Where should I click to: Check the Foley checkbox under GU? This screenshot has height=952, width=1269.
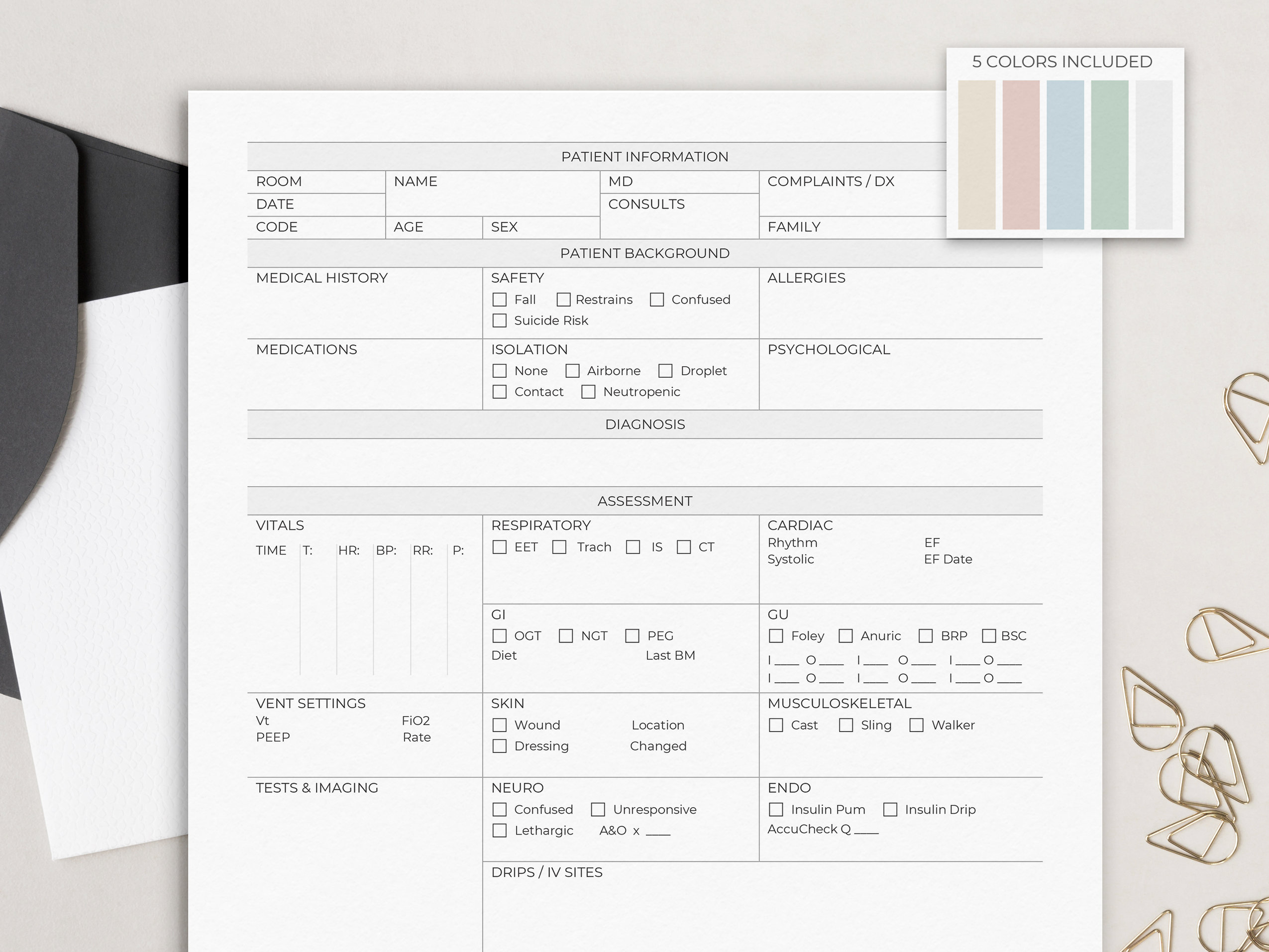776,636
